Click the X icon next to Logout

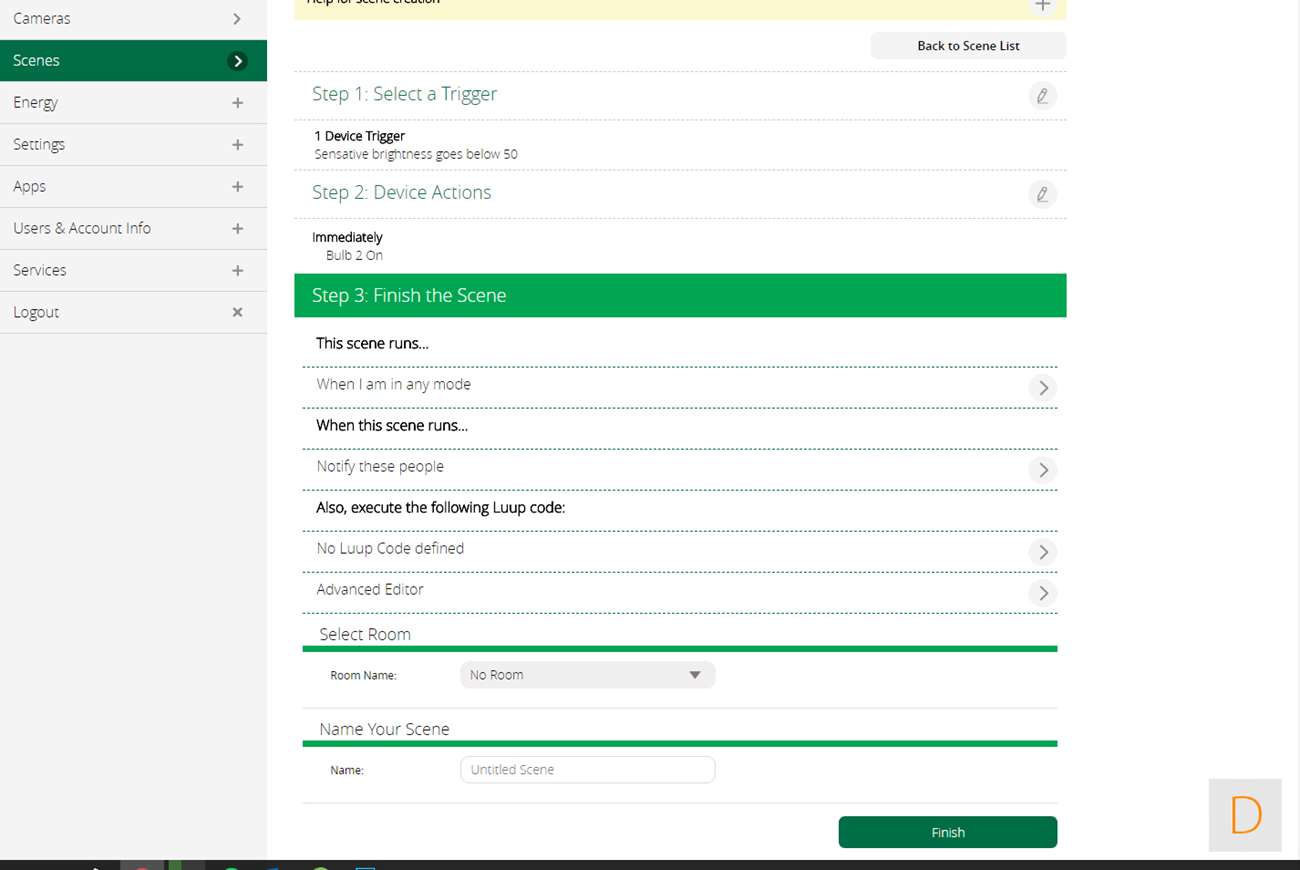coord(237,312)
